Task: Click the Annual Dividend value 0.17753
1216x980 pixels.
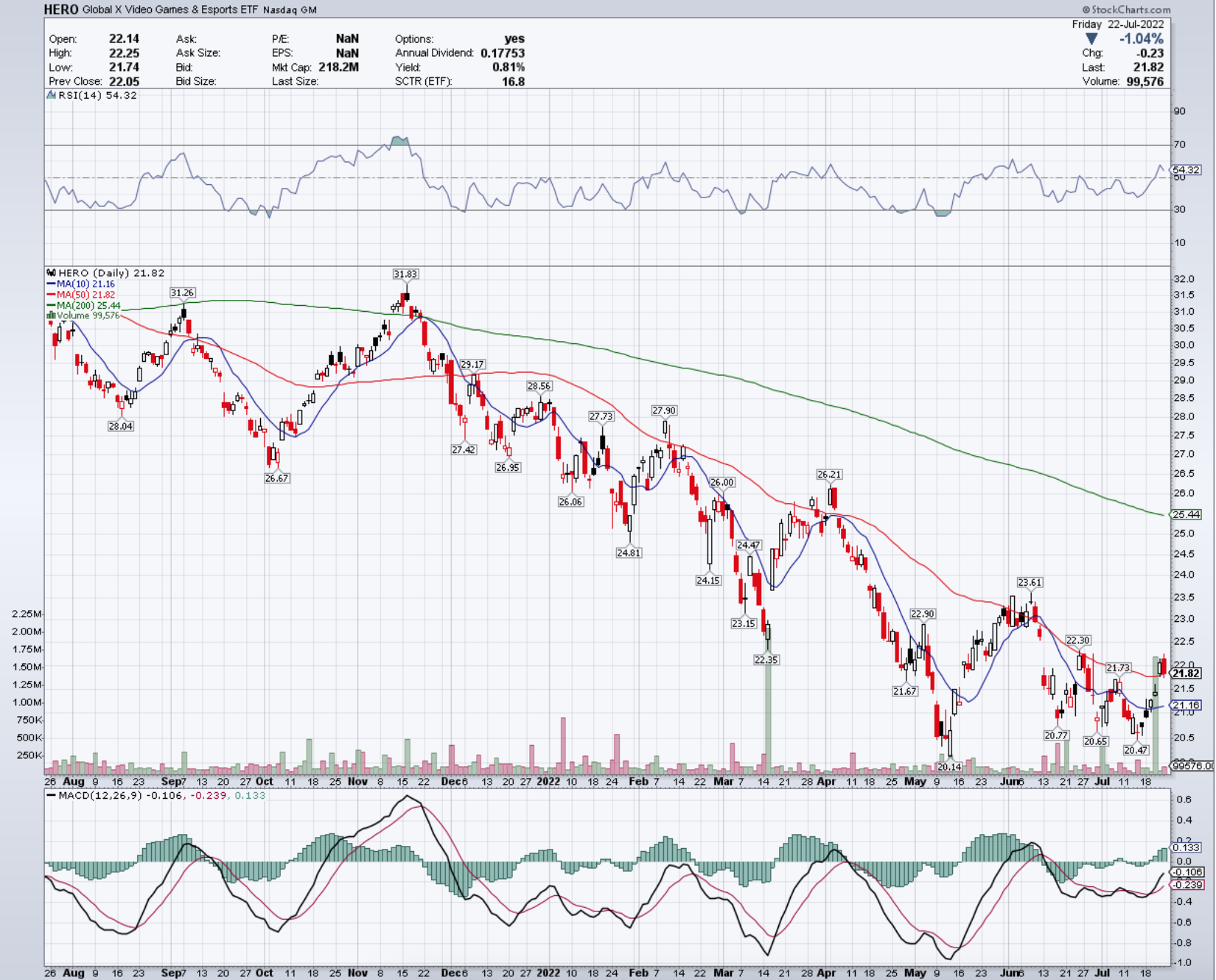Action: pyautogui.click(x=503, y=53)
